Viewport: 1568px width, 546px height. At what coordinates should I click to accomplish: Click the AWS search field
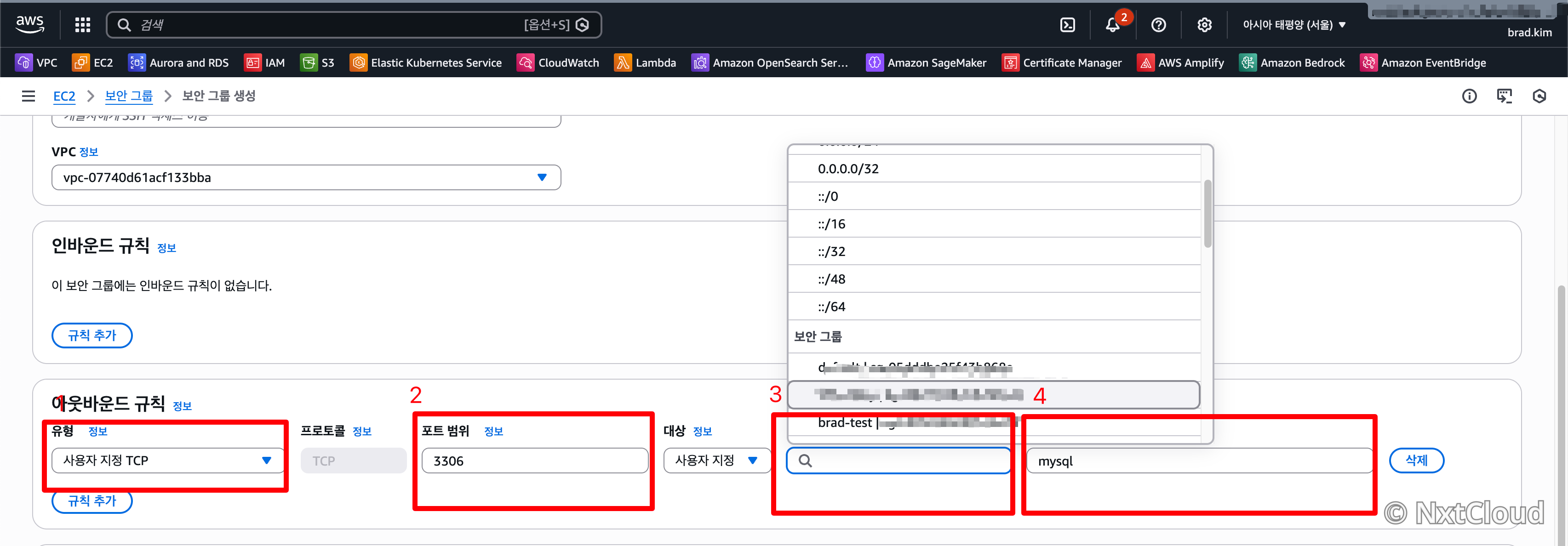click(x=354, y=24)
